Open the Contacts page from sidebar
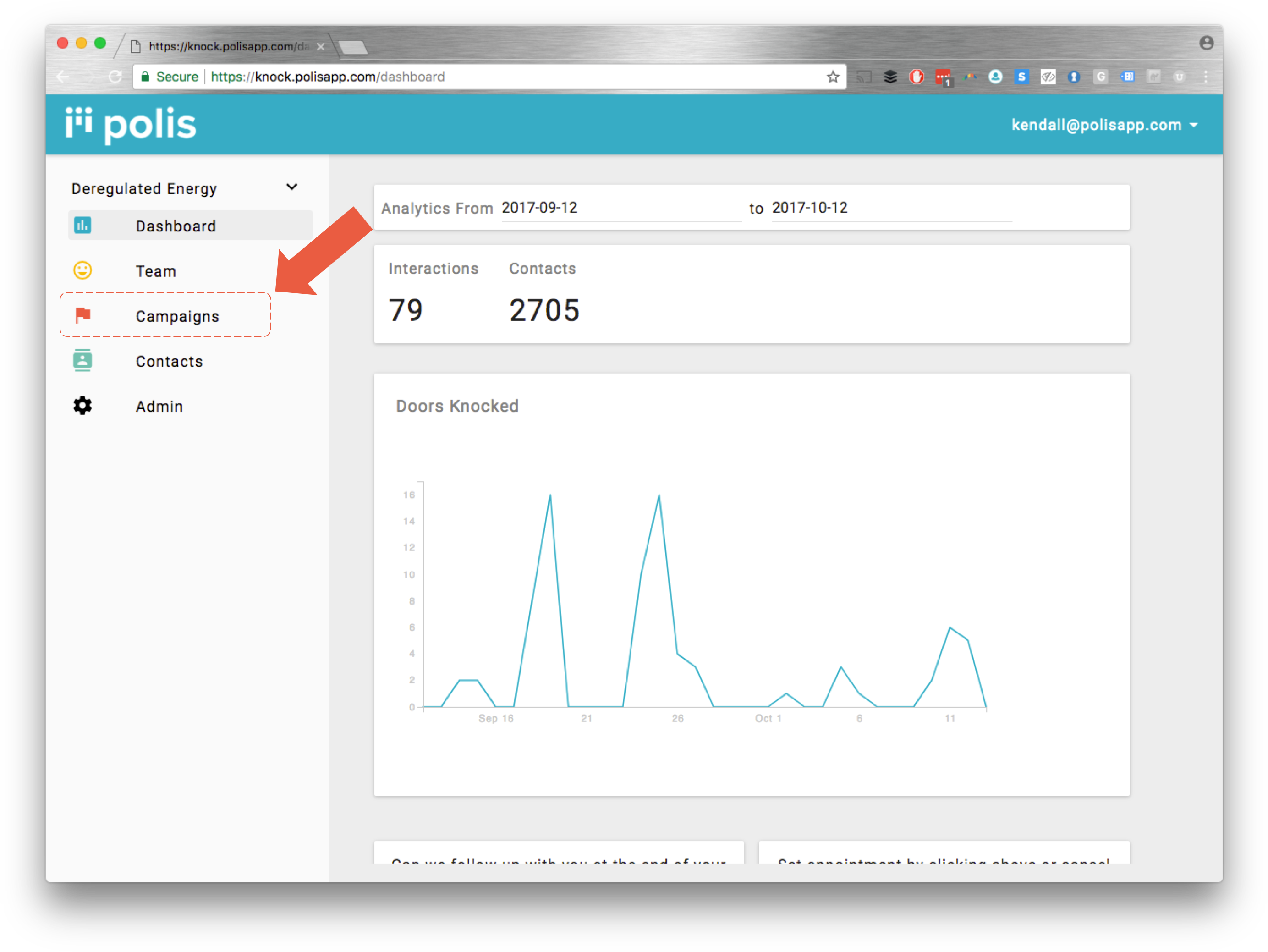 point(191,361)
